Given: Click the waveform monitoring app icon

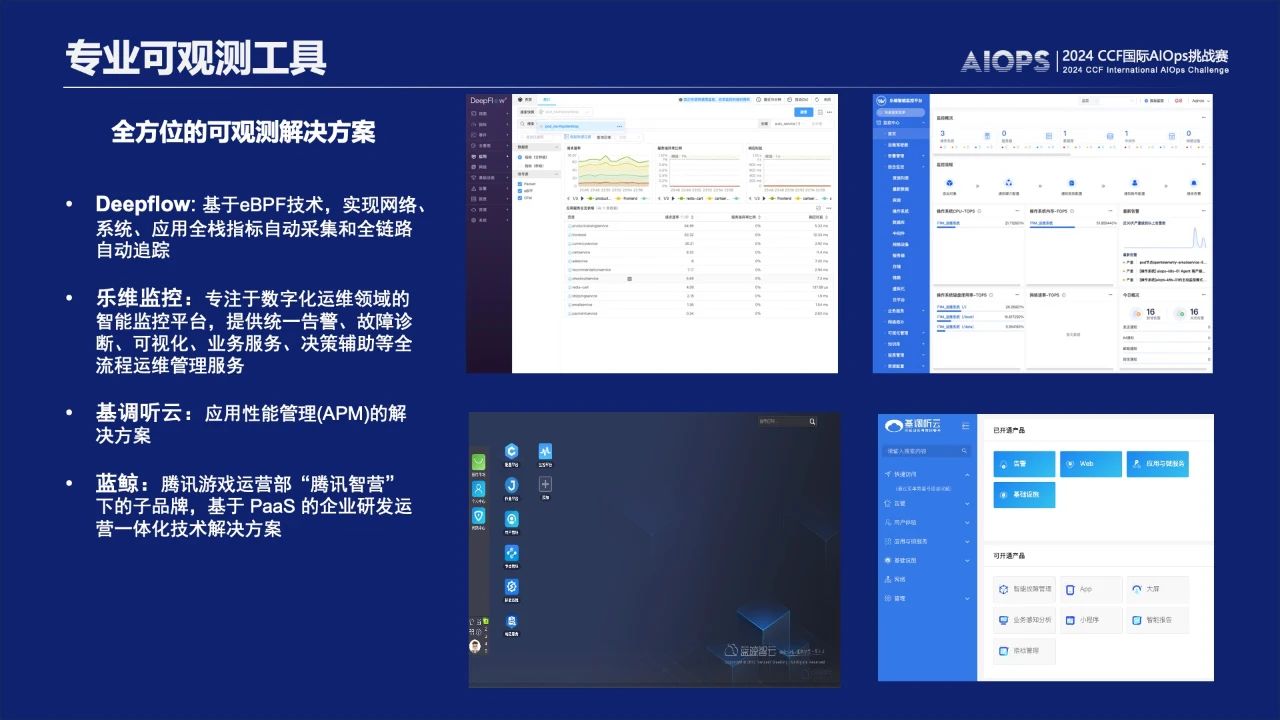Looking at the screenshot, I should pyautogui.click(x=545, y=452).
